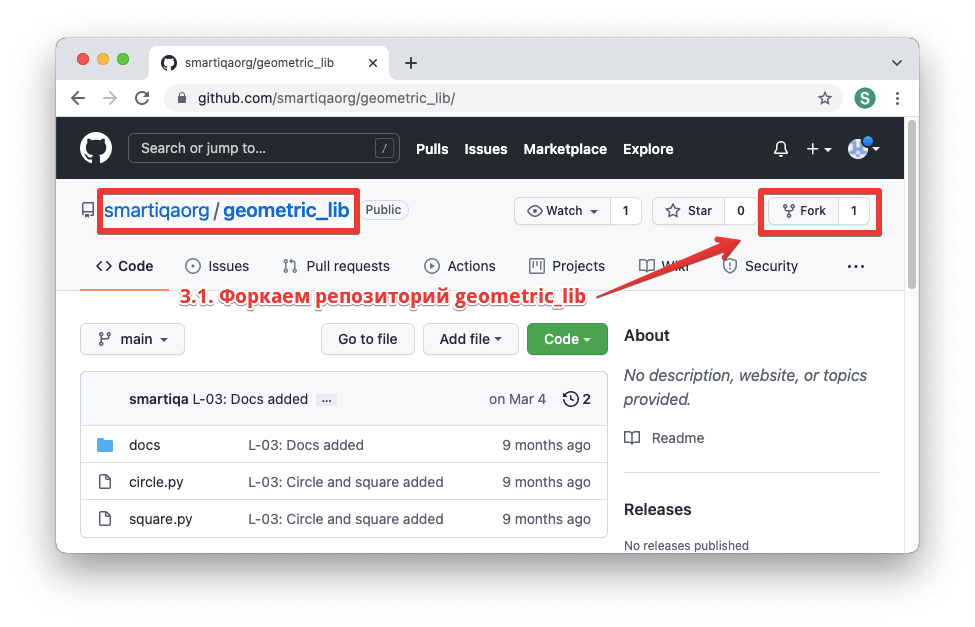The image size is (975, 627).
Task: Click the browser back arrow
Action: pyautogui.click(x=77, y=98)
